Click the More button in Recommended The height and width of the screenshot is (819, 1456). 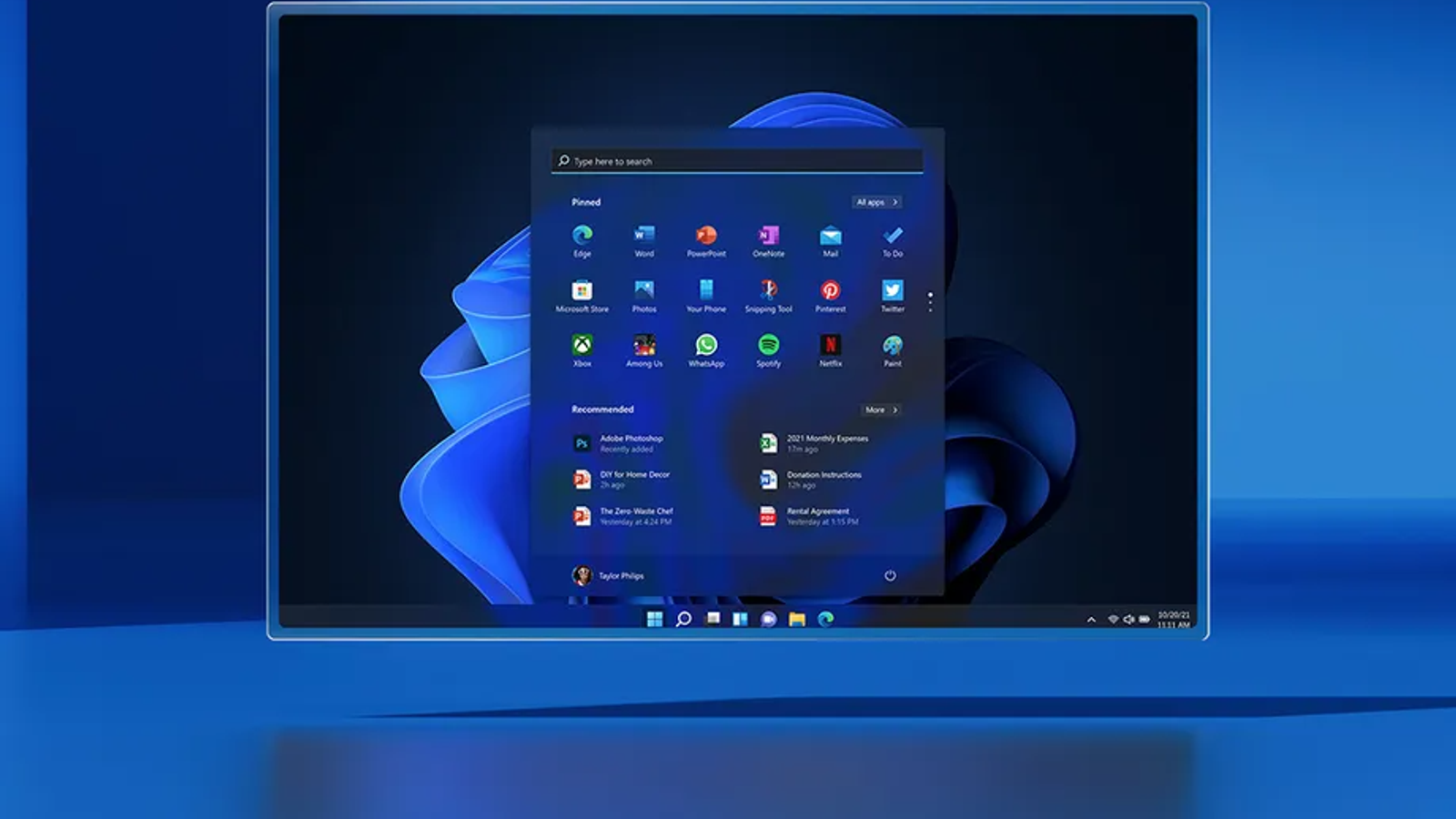pos(882,409)
